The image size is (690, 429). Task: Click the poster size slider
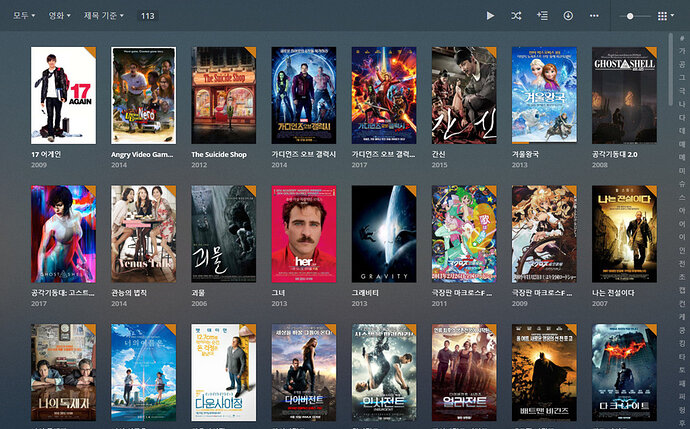pos(635,16)
